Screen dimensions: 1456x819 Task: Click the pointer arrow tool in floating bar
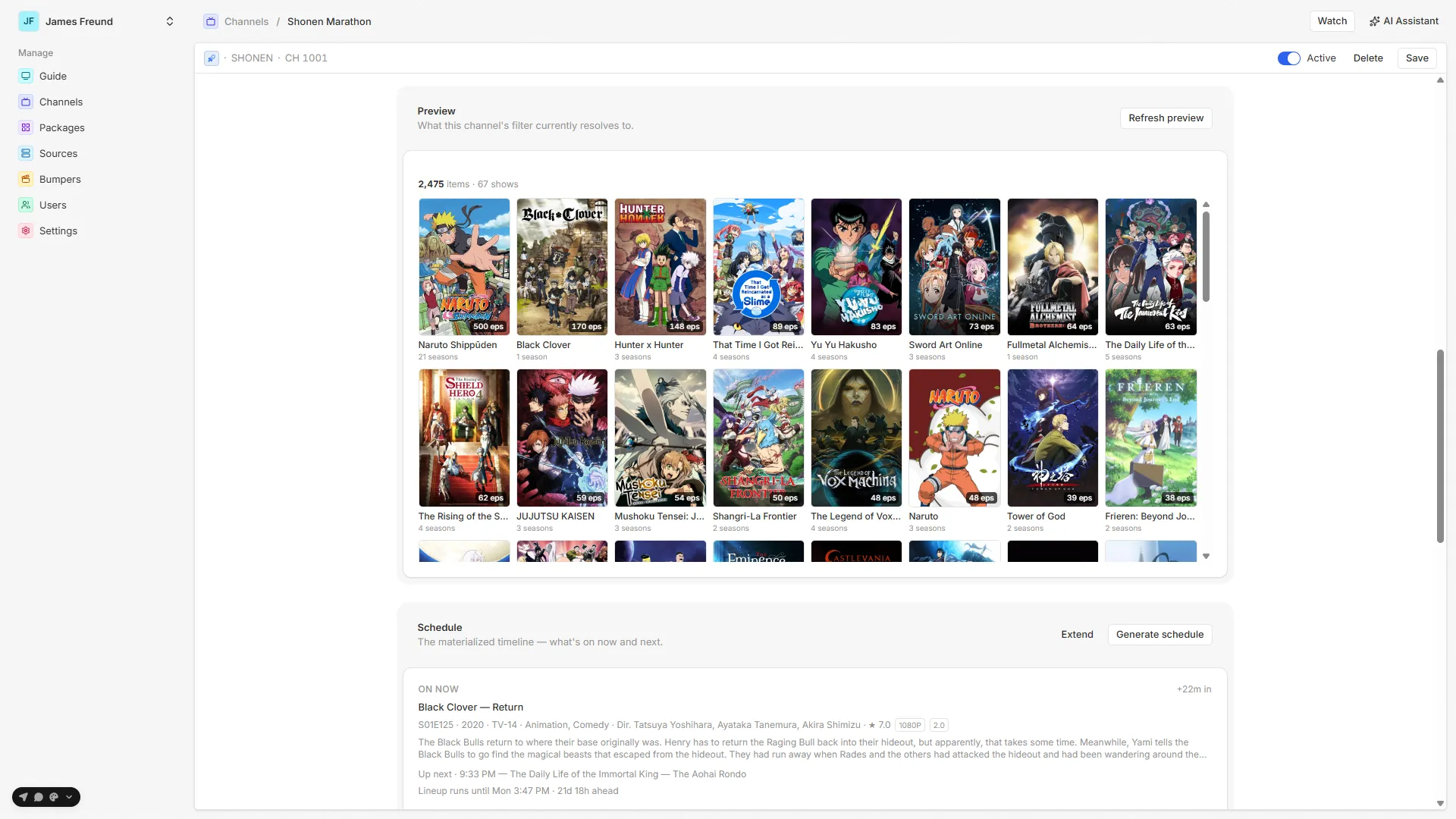click(x=24, y=797)
